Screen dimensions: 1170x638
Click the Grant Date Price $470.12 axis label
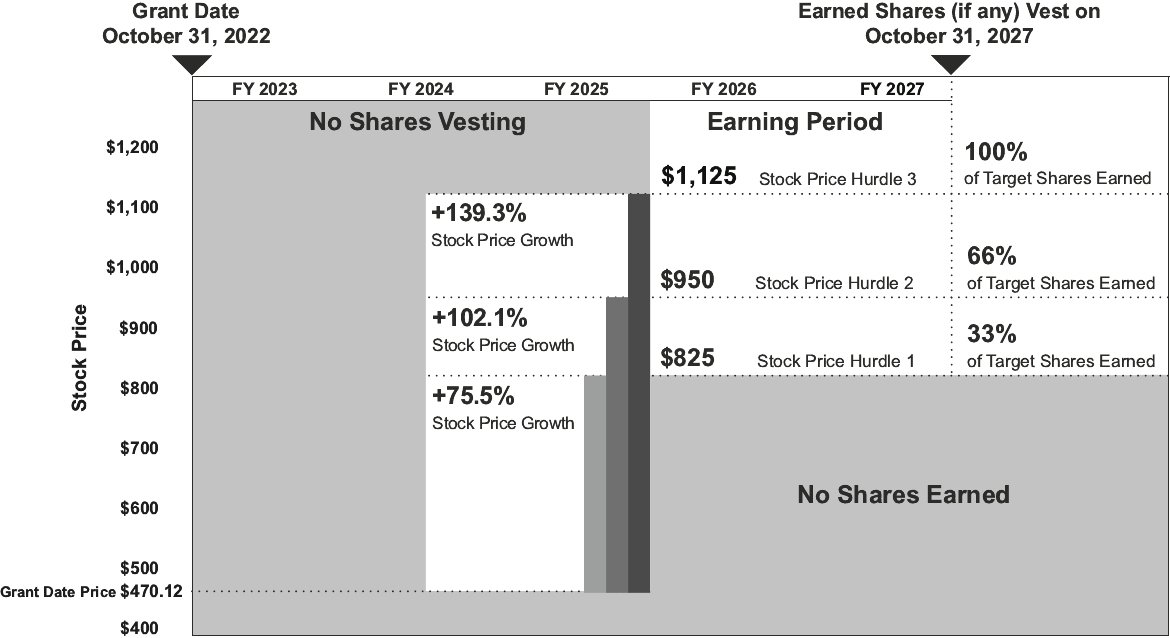click(92, 591)
